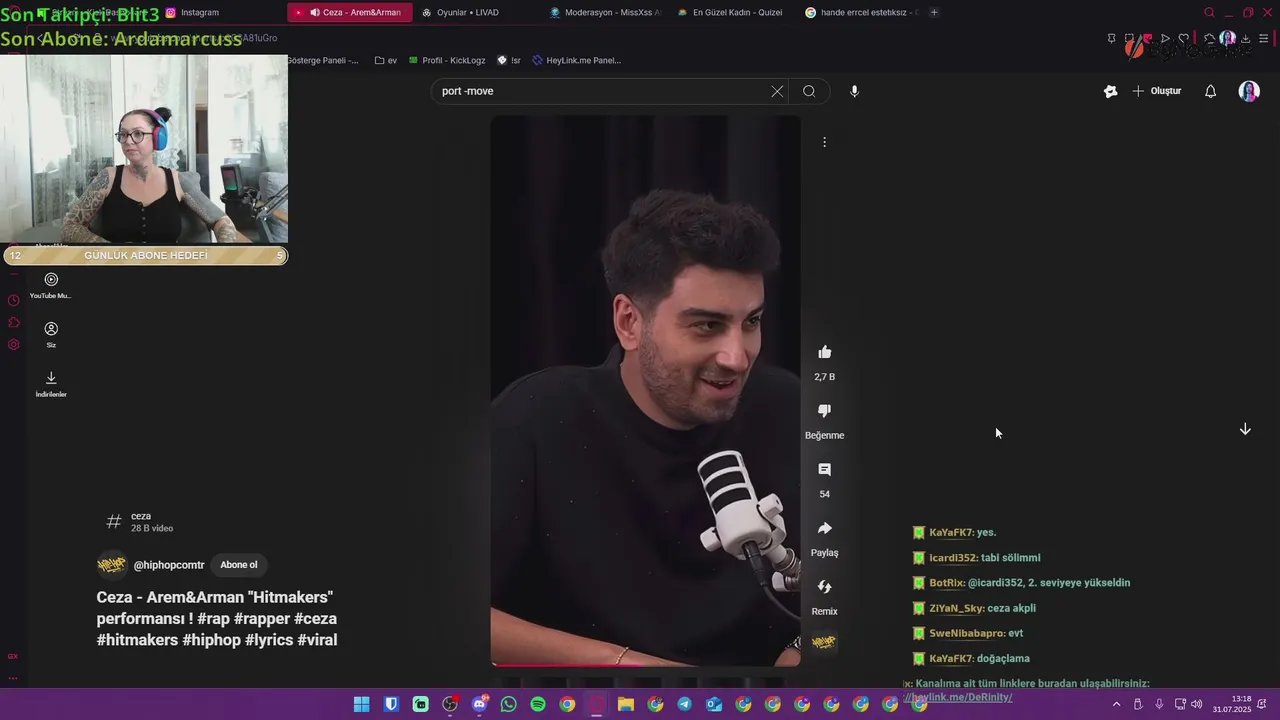
Task: Open the Windows Start menu
Action: [x=361, y=704]
